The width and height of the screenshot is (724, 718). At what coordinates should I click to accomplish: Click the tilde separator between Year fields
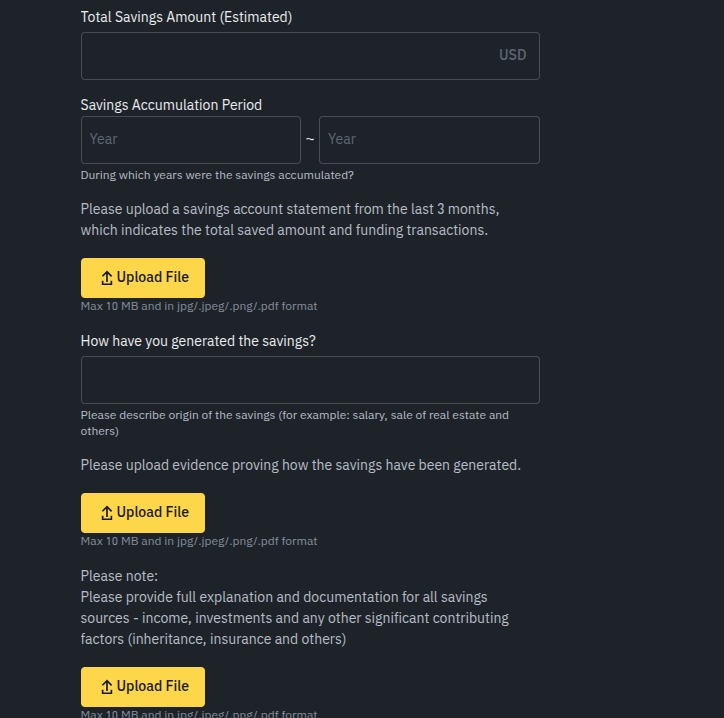click(310, 139)
